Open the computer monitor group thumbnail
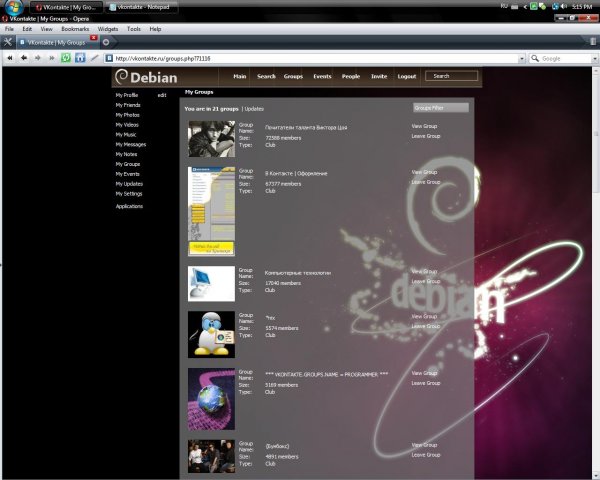 [x=211, y=284]
